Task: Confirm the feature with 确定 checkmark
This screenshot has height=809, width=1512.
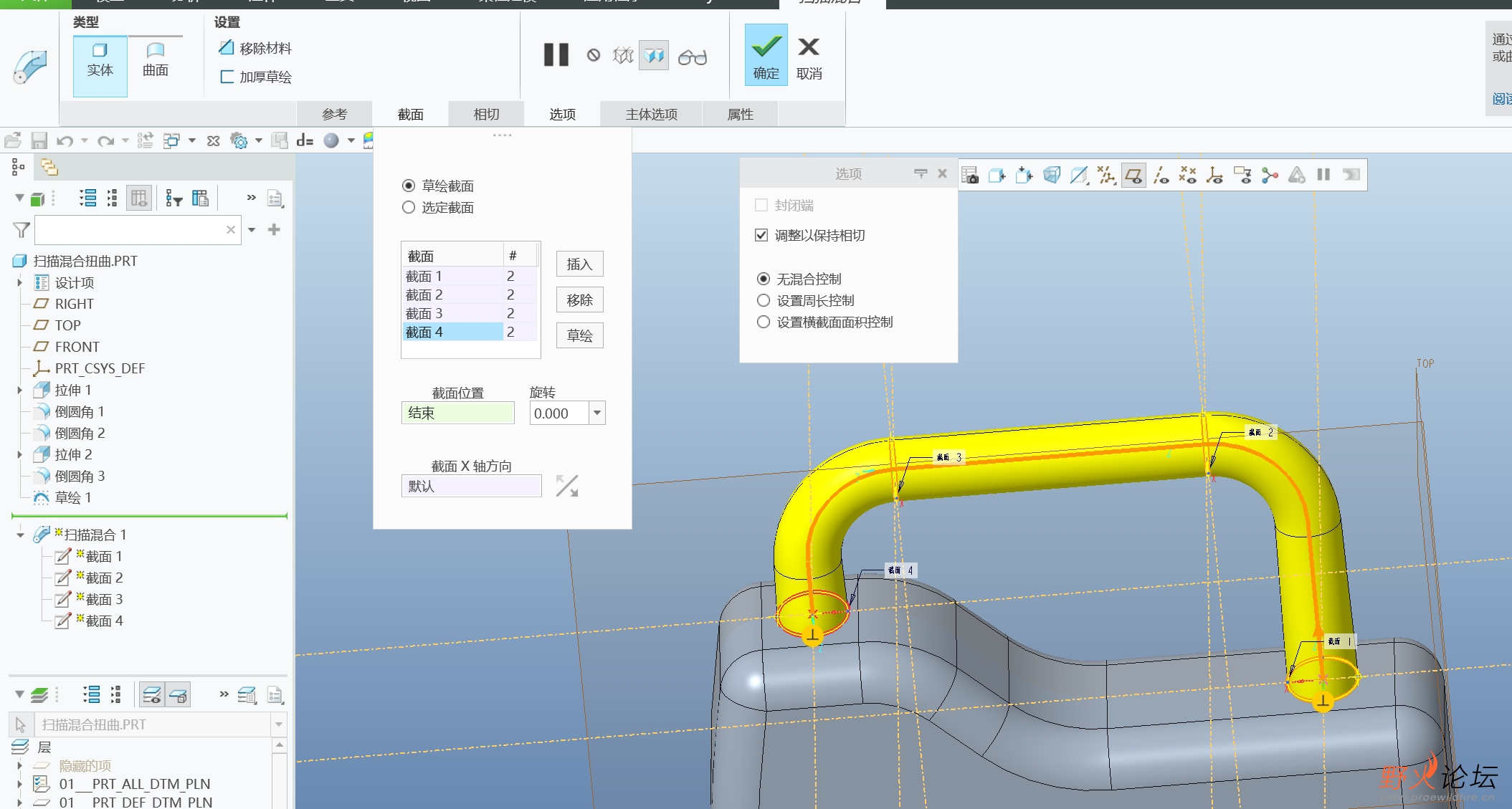Action: pyautogui.click(x=766, y=55)
